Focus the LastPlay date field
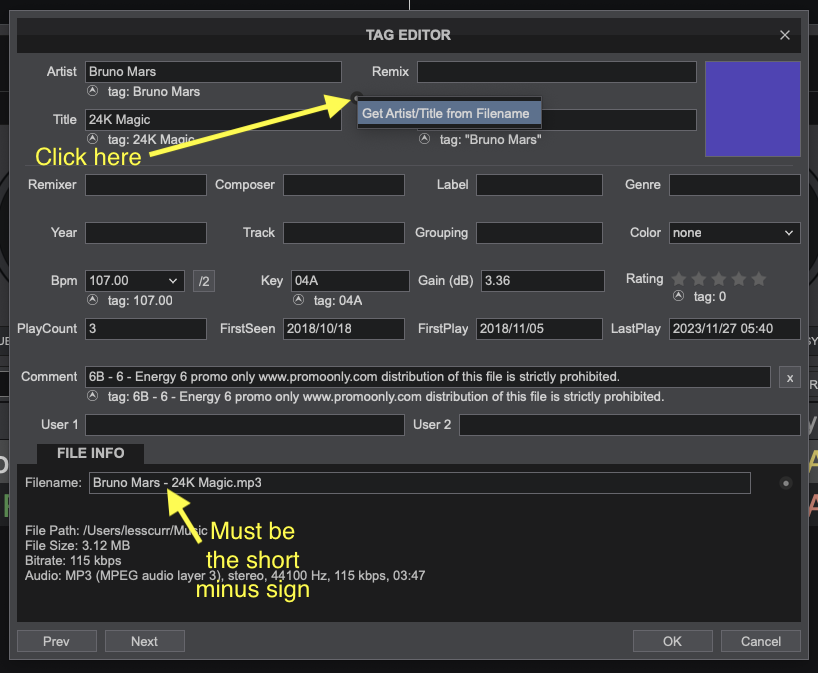 [x=735, y=329]
